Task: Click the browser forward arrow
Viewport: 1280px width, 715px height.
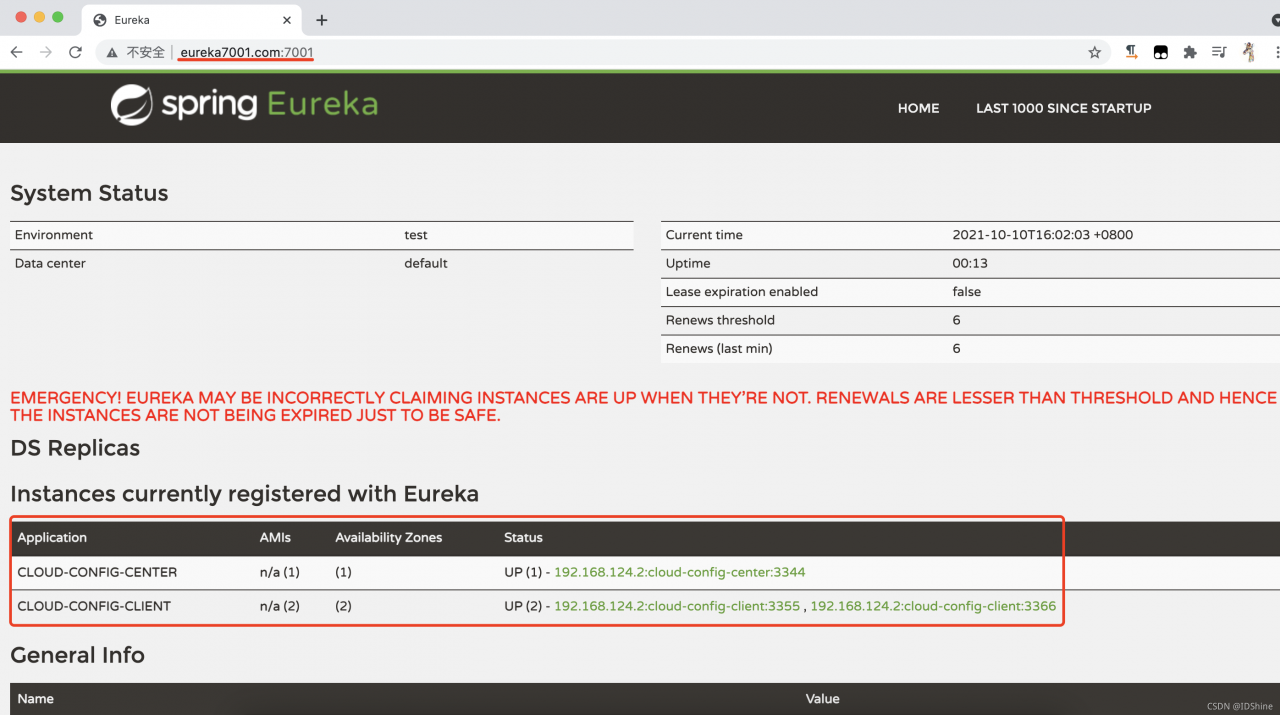Action: pyautogui.click(x=45, y=52)
